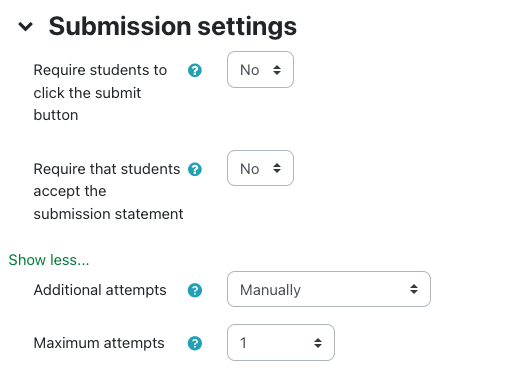The height and width of the screenshot is (375, 506).
Task: Click the arrows on the submission statement No select
Action: click(x=277, y=168)
